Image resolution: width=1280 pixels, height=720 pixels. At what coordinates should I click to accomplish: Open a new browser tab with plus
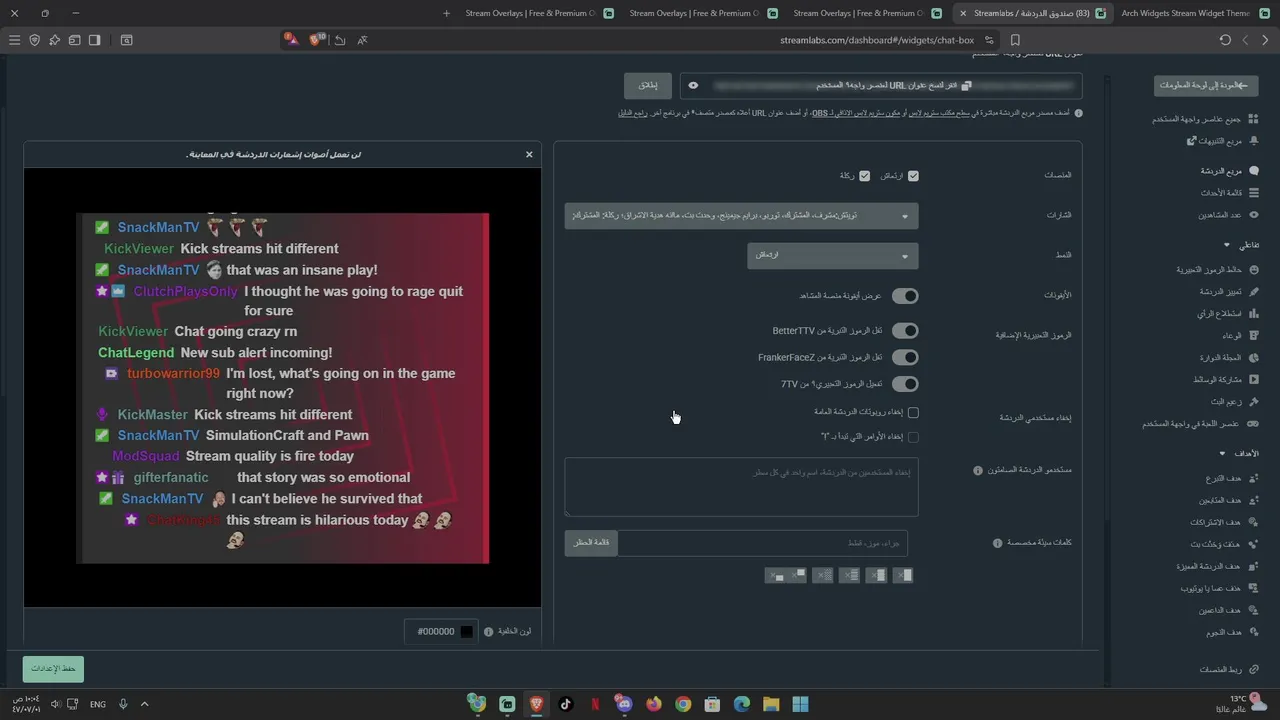pyautogui.click(x=446, y=13)
